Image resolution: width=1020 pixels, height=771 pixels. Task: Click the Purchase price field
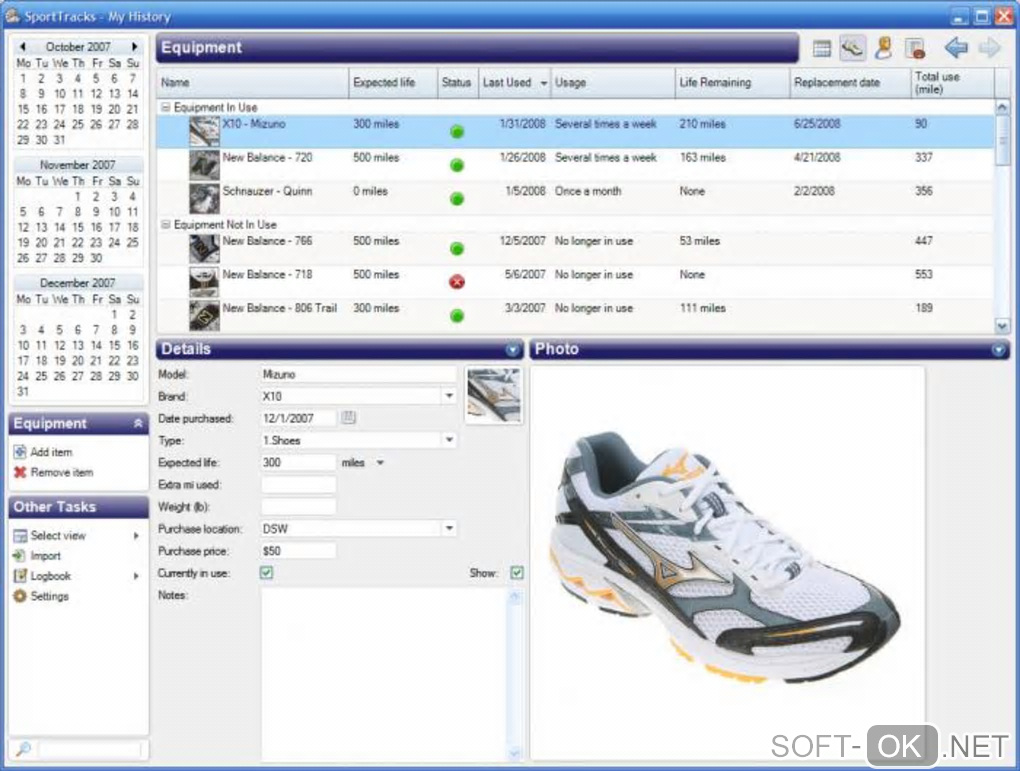[x=299, y=550]
